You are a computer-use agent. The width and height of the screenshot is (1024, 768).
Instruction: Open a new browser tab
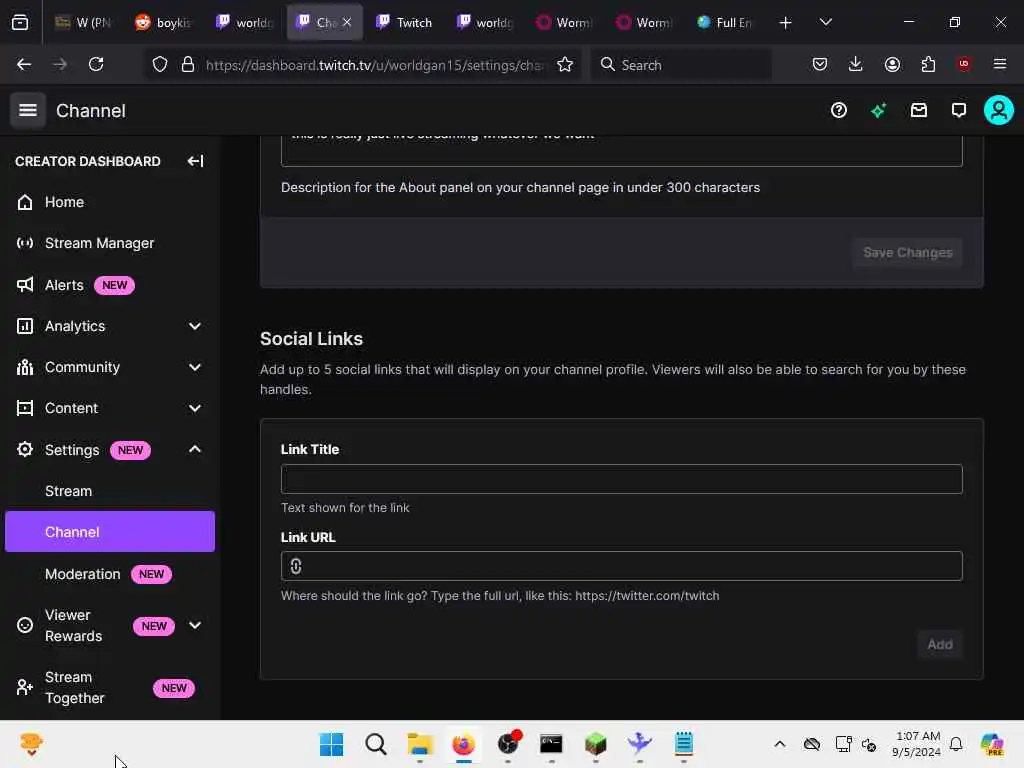[x=786, y=22]
